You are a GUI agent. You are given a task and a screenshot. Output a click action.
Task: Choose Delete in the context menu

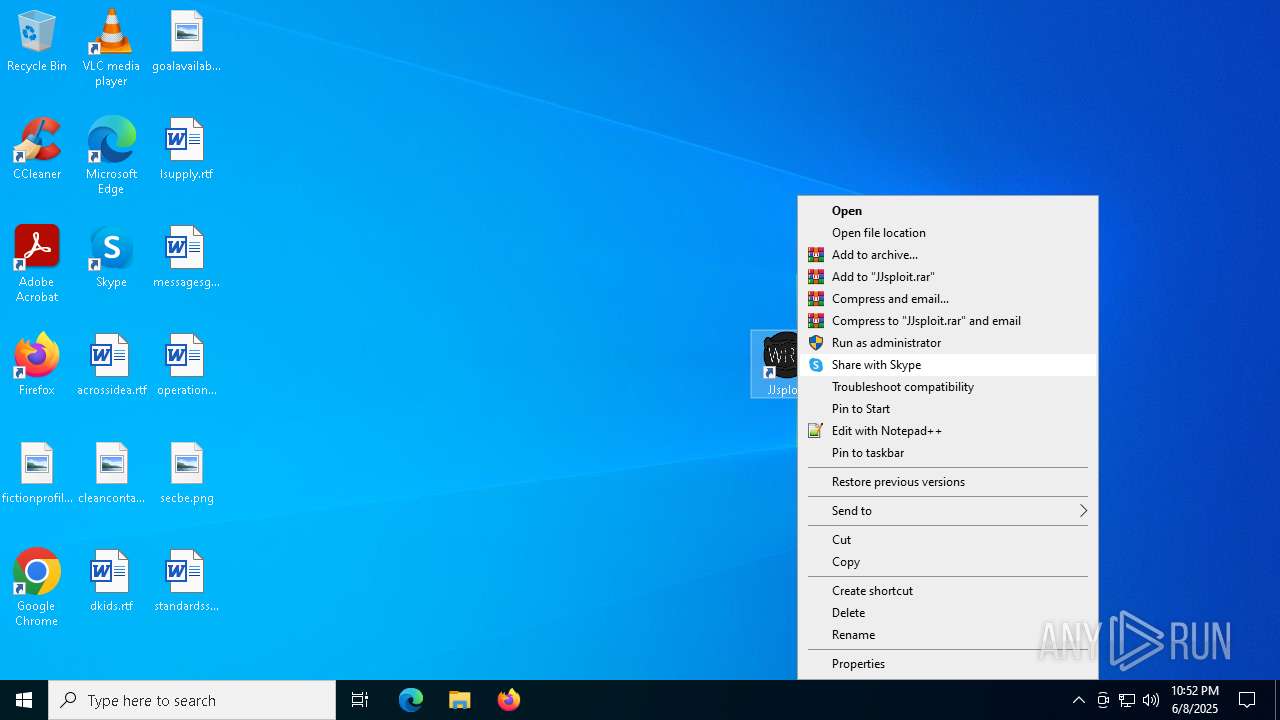tap(948, 613)
